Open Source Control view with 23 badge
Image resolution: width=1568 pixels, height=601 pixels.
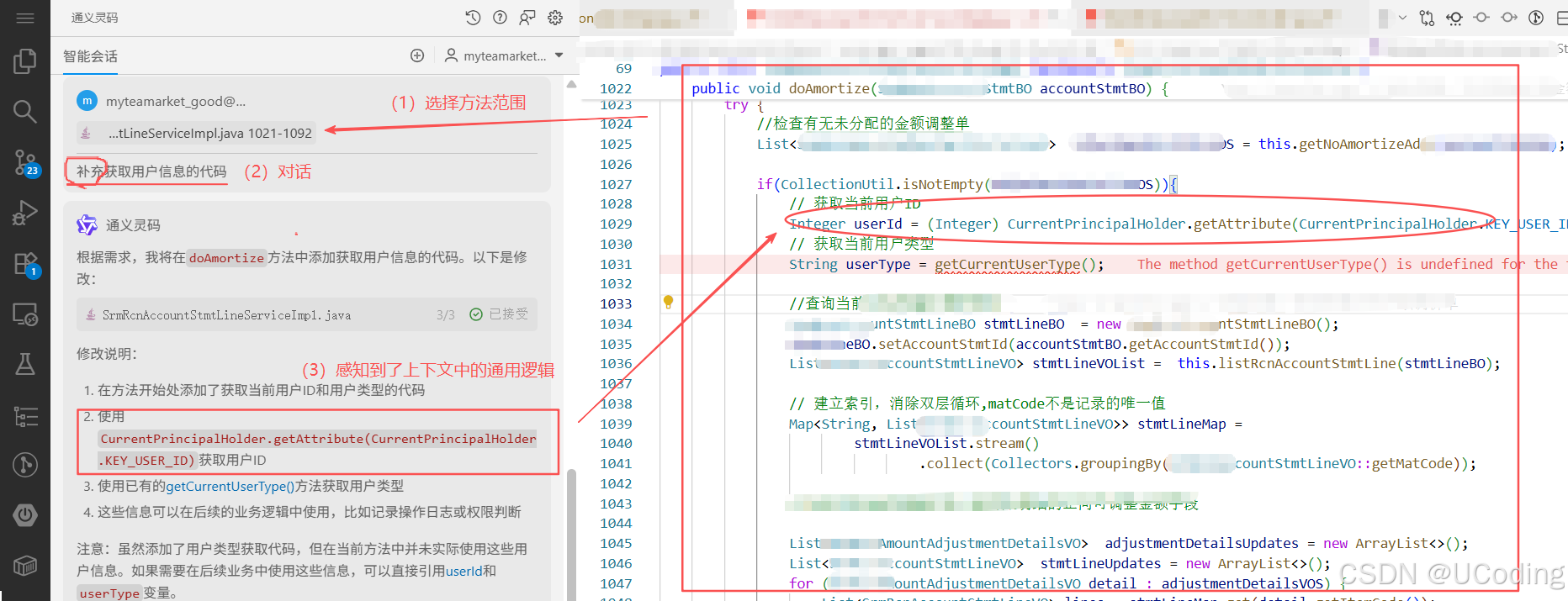coord(25,162)
